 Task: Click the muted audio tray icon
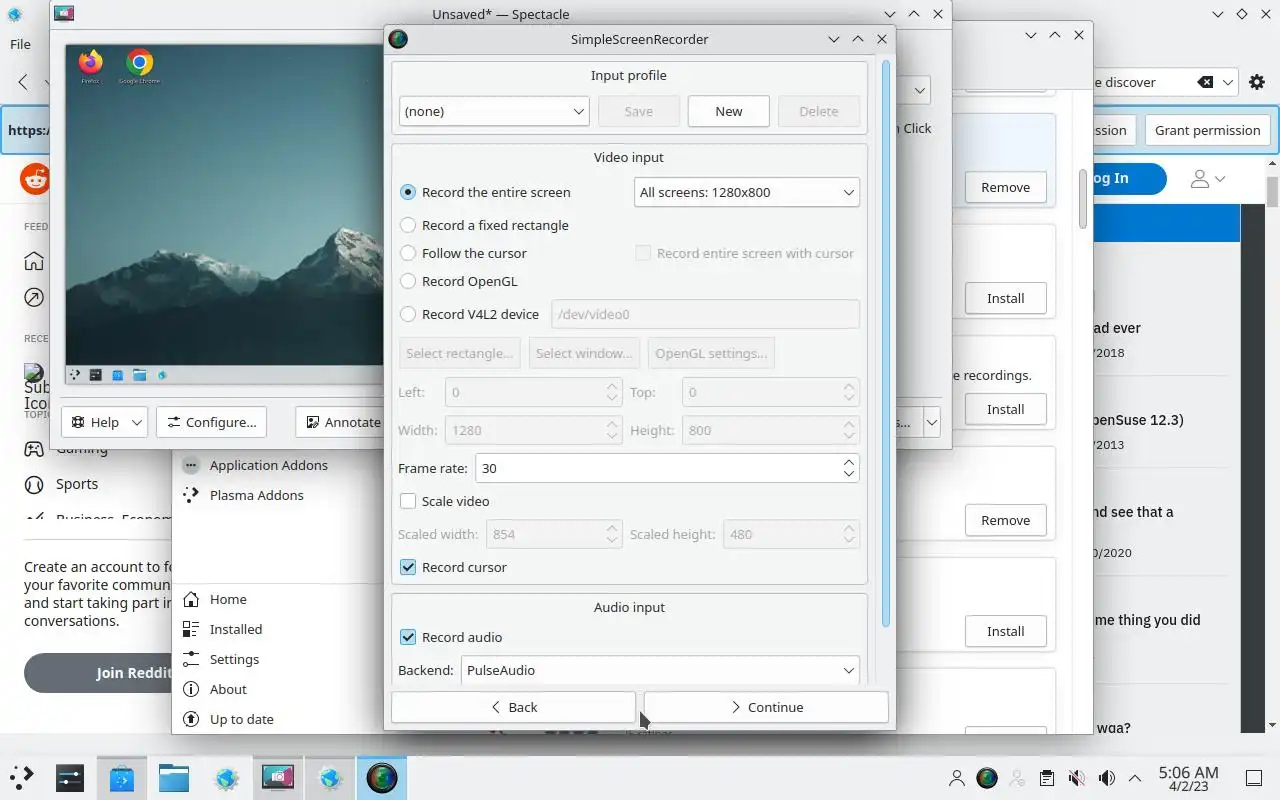click(1076, 778)
